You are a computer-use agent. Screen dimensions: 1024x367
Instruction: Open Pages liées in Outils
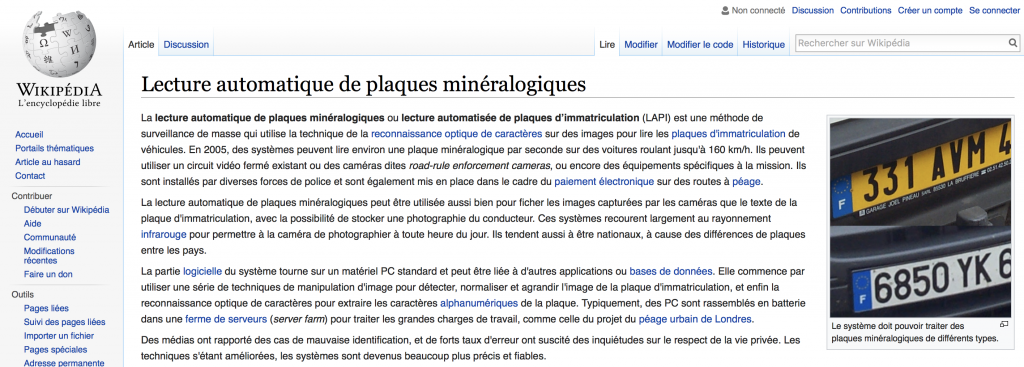coord(46,308)
